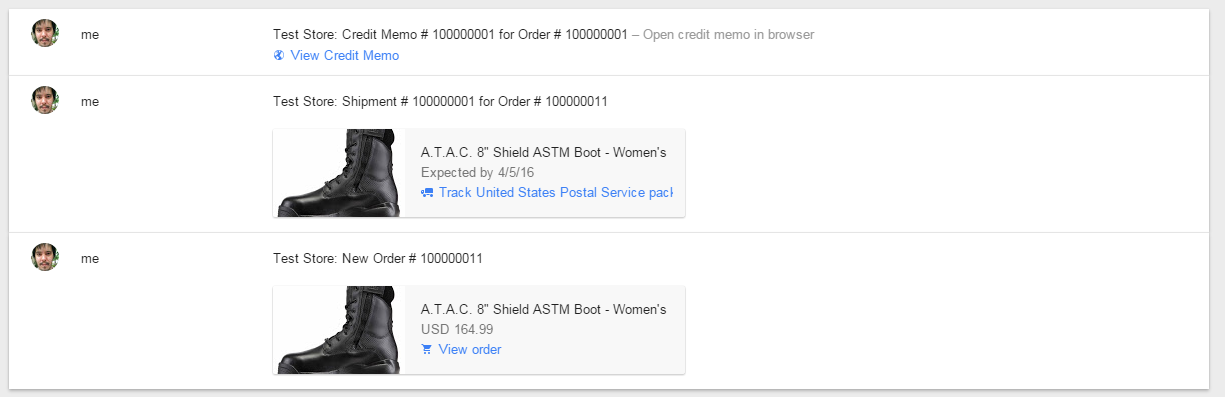Open the New Order # 100000011 email subject
Image resolution: width=1225 pixels, height=397 pixels.
(x=378, y=258)
